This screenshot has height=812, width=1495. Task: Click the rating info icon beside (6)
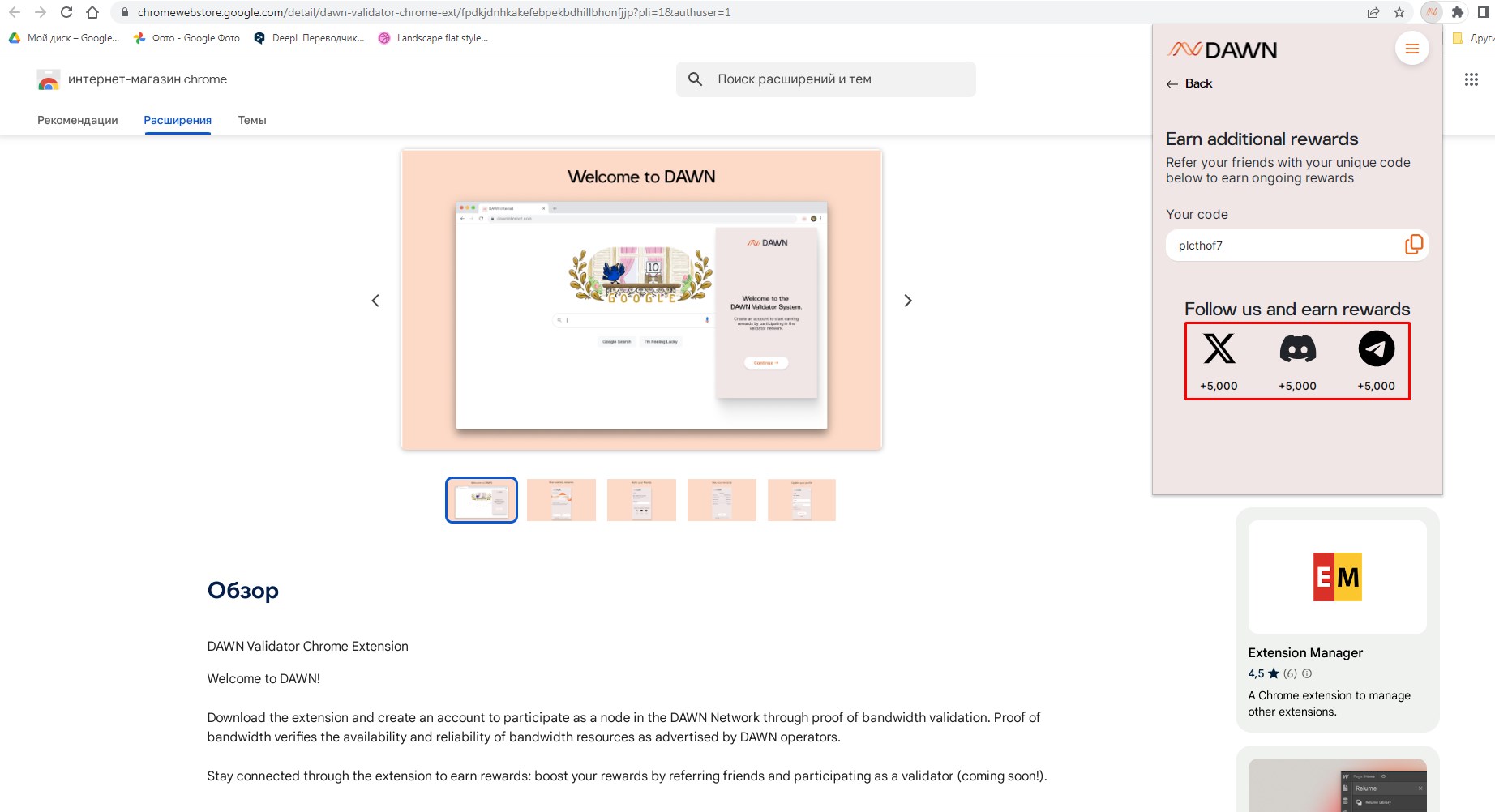point(1307,673)
